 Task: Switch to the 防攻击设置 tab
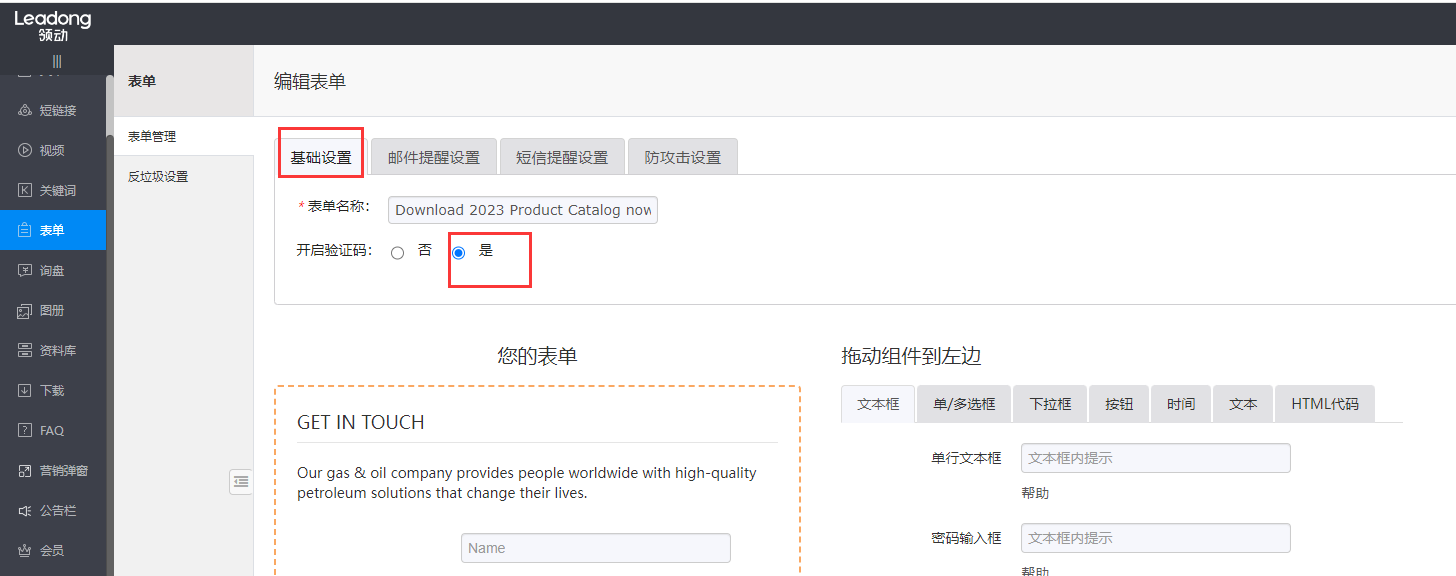(x=683, y=157)
